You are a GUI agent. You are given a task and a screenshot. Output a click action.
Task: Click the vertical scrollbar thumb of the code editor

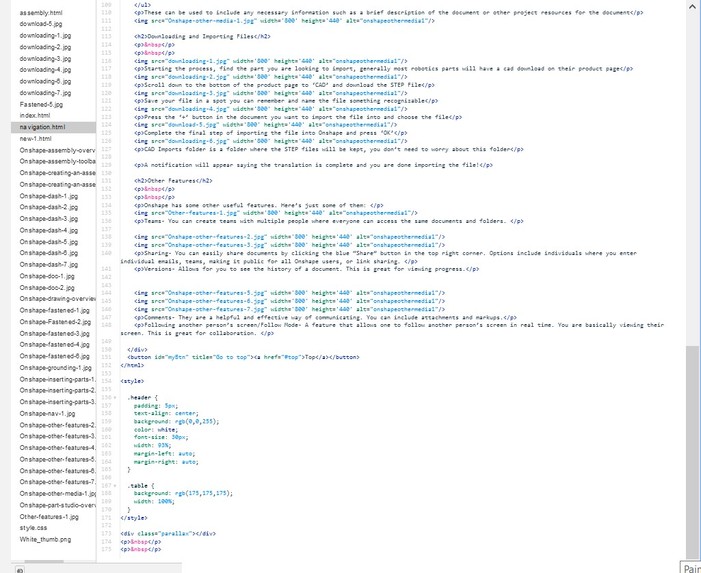(x=692, y=451)
